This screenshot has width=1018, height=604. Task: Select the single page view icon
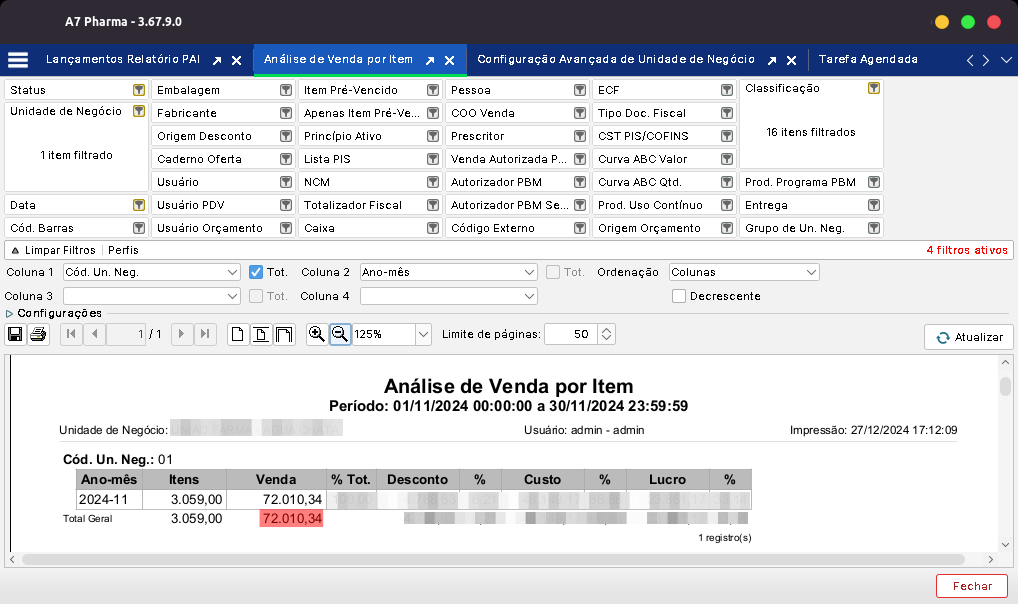coord(237,334)
